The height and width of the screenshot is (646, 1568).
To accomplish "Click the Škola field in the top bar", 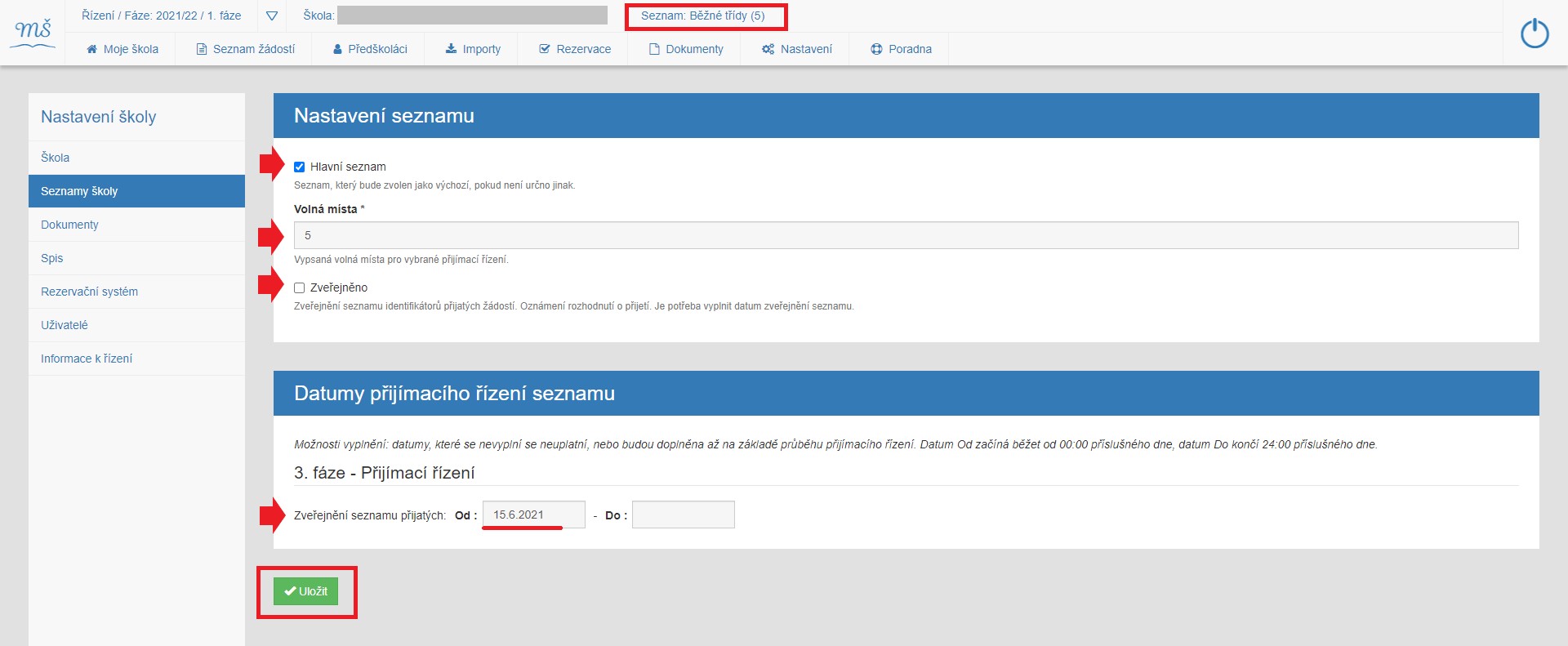I will click(x=472, y=16).
